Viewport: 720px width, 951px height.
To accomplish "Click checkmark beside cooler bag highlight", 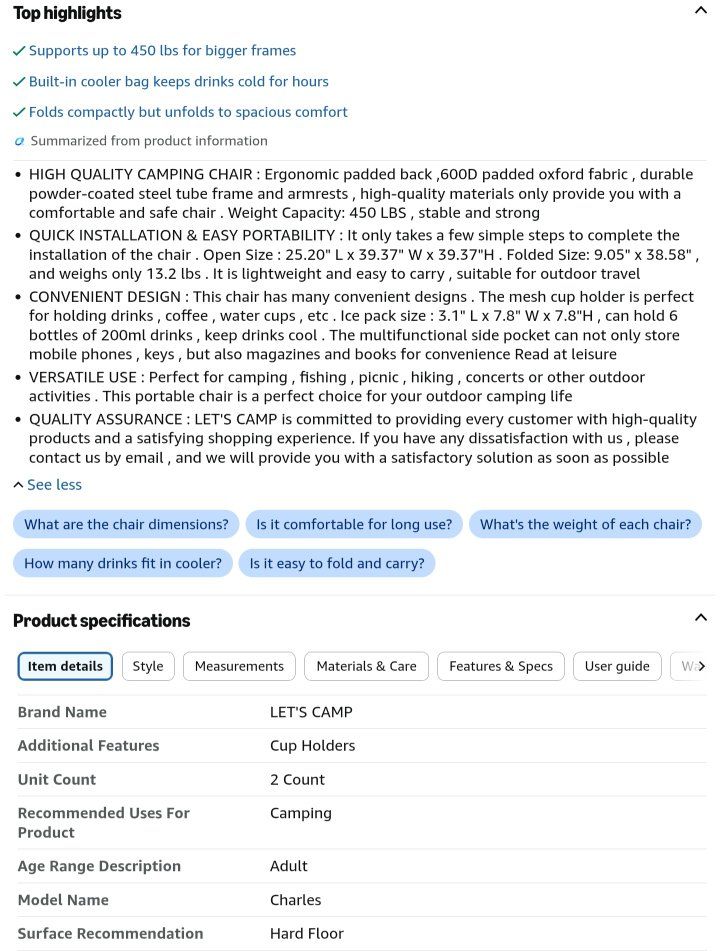I will (x=19, y=82).
